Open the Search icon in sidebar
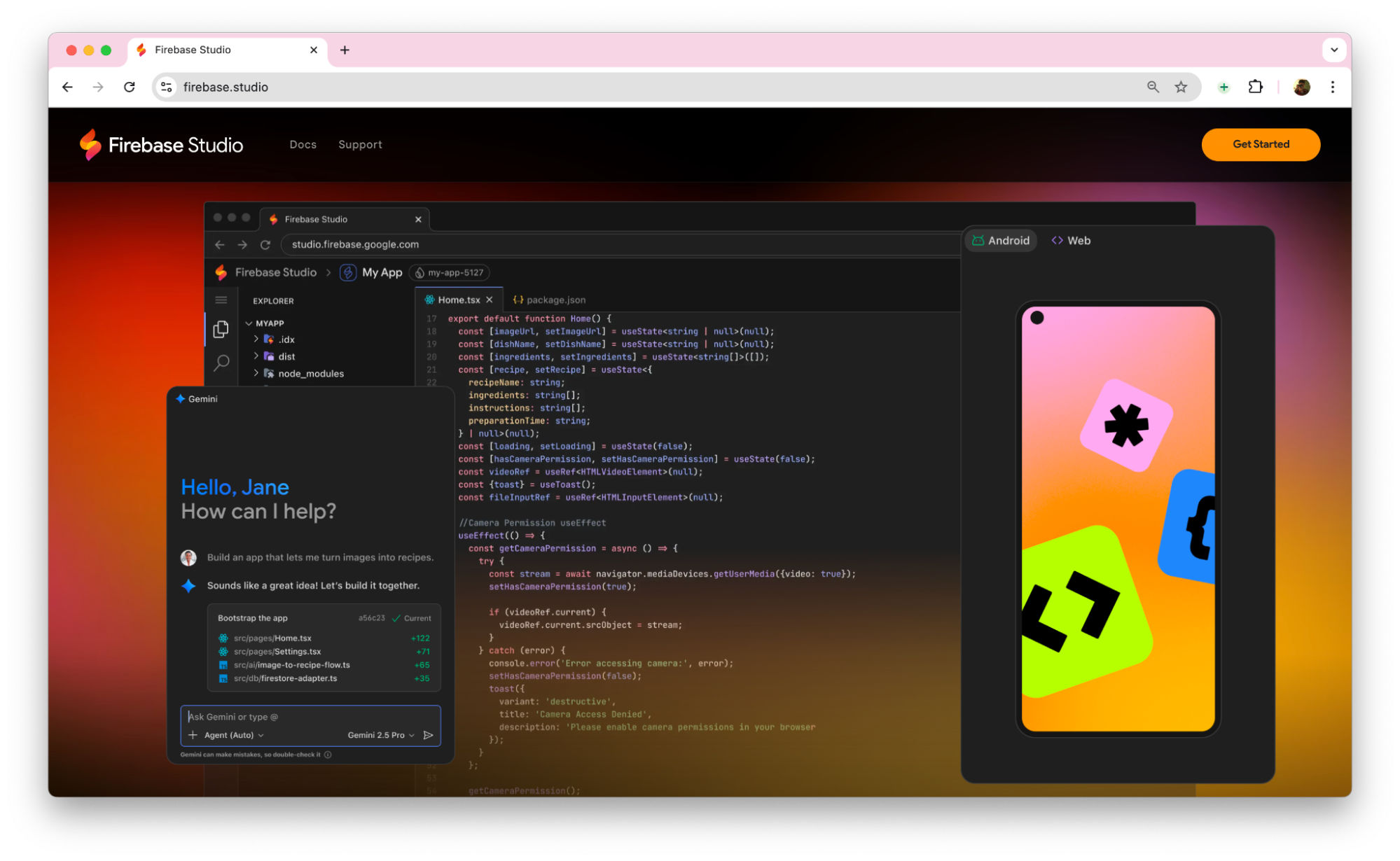 point(221,363)
